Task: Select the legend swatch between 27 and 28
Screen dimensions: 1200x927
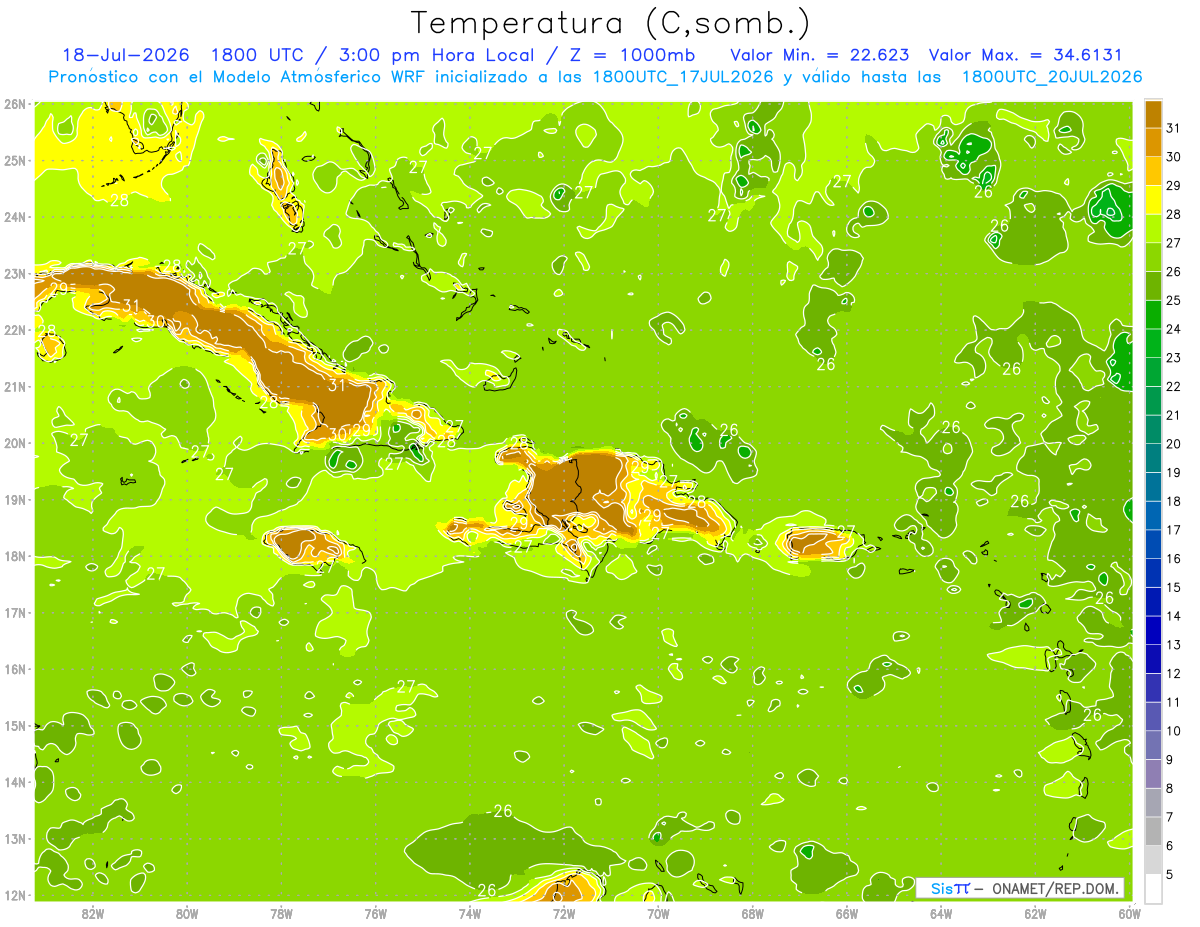Action: (1153, 229)
